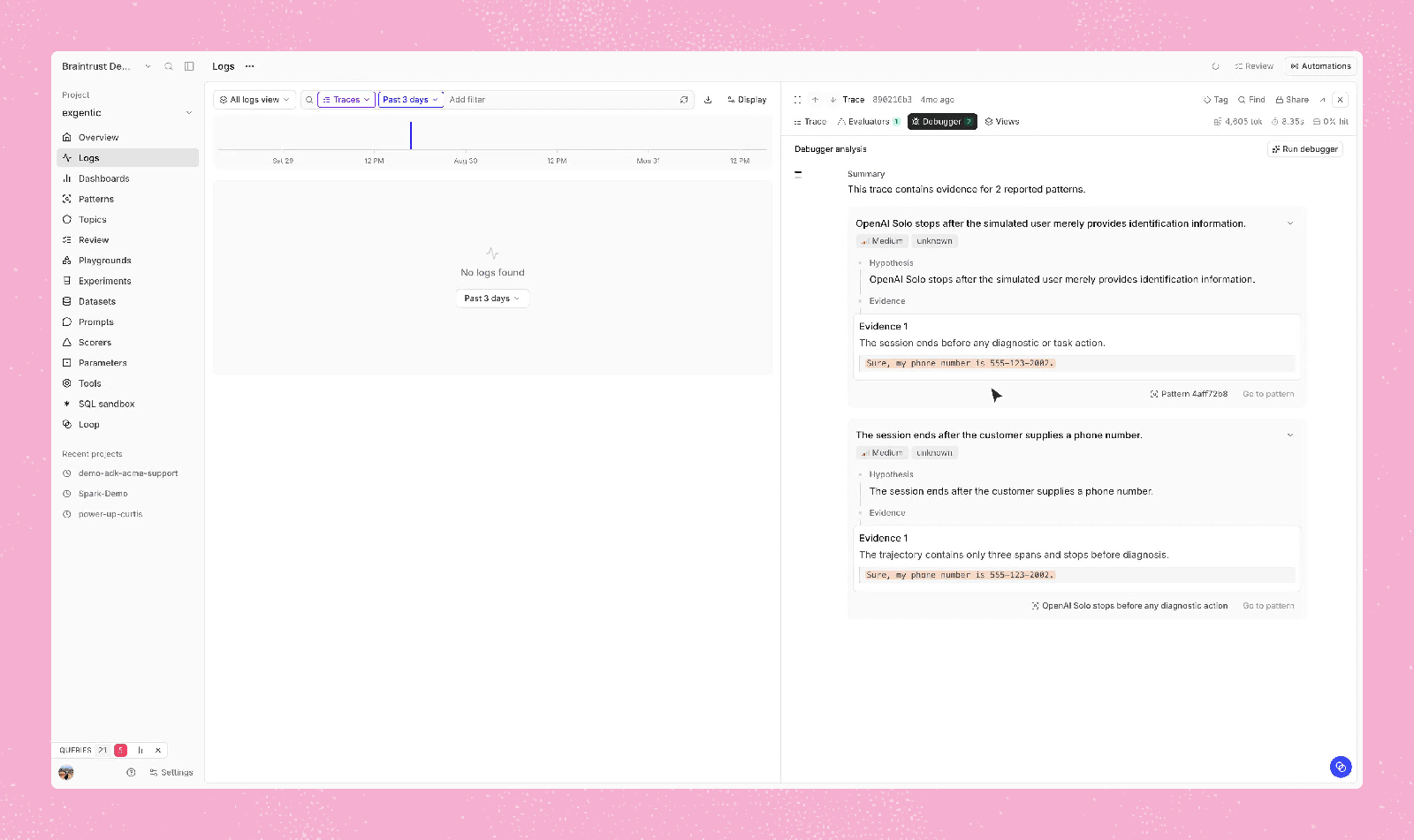Download logs with the download icon
Viewport: 1414px width, 840px height.
(x=708, y=100)
